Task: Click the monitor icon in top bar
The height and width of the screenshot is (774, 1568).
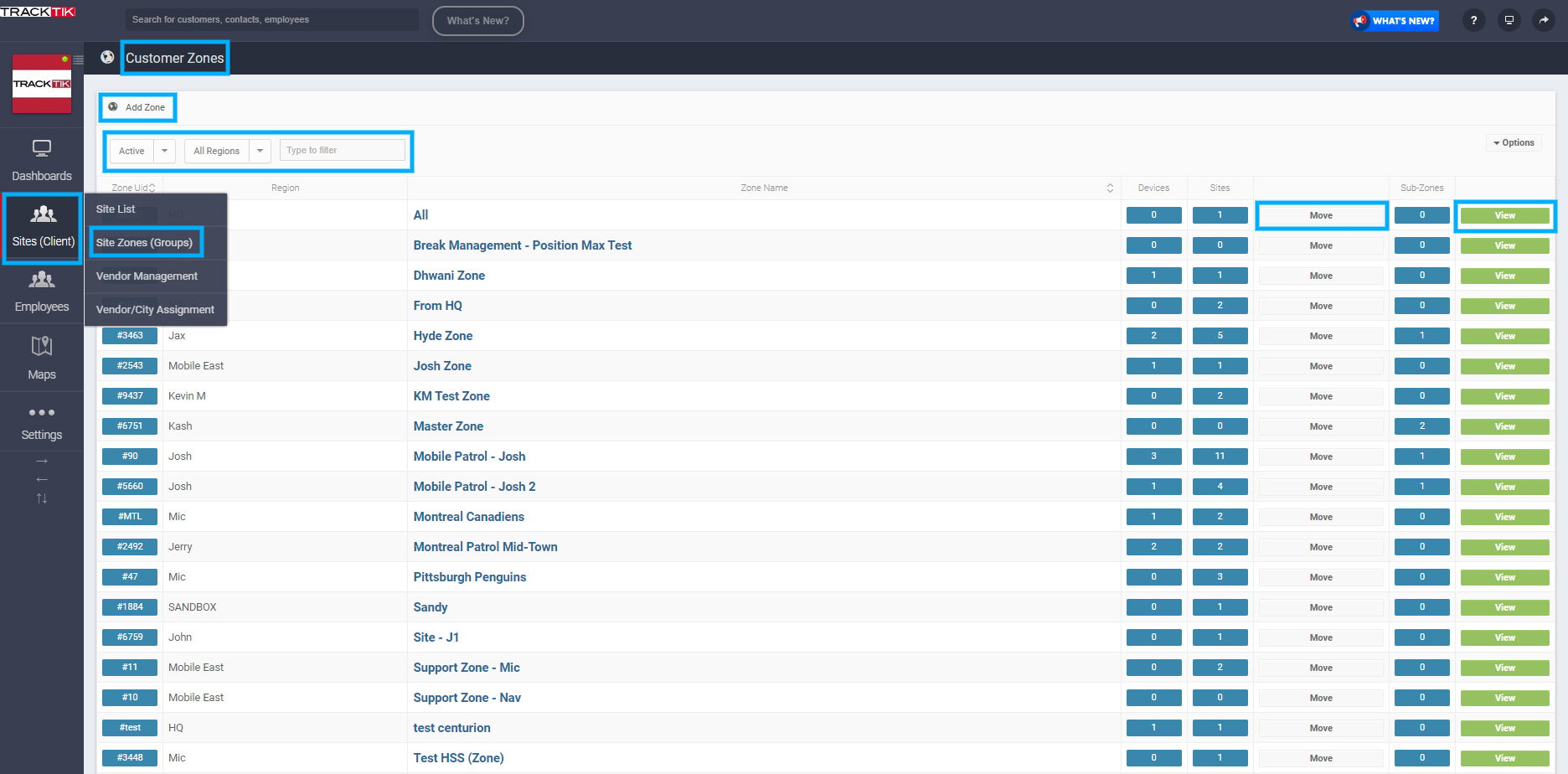Action: coord(1509,20)
